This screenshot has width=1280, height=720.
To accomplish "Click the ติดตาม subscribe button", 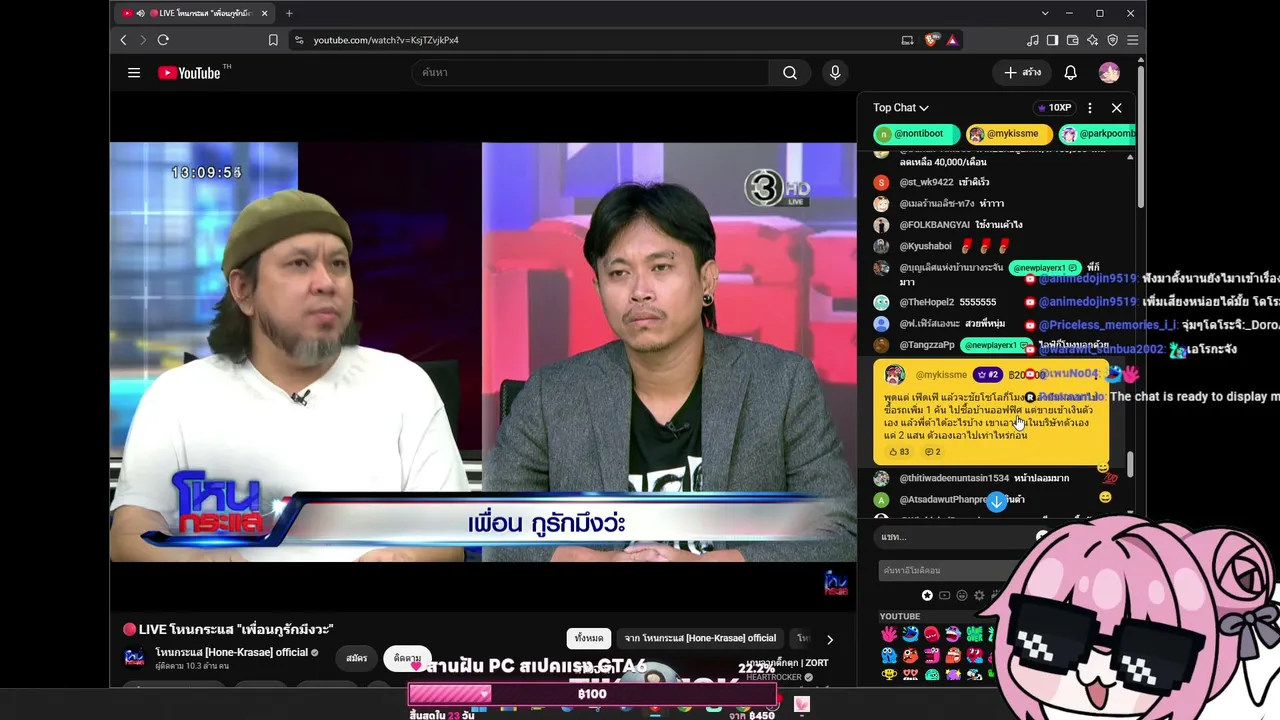I will pyautogui.click(x=408, y=658).
